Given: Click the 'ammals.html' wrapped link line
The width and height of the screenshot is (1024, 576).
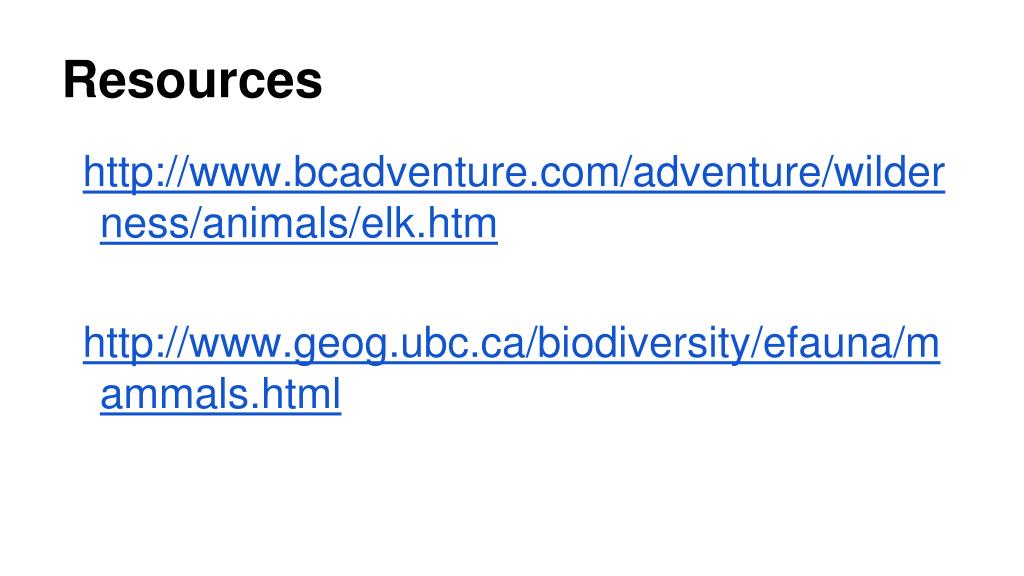Looking at the screenshot, I should point(220,396).
